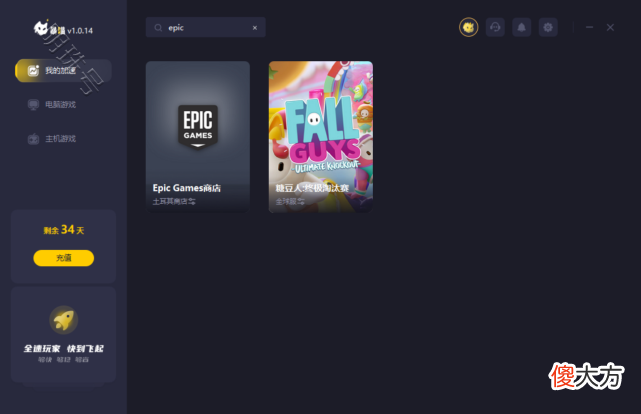Clear the epic search text
The width and height of the screenshot is (641, 414).
pos(255,28)
